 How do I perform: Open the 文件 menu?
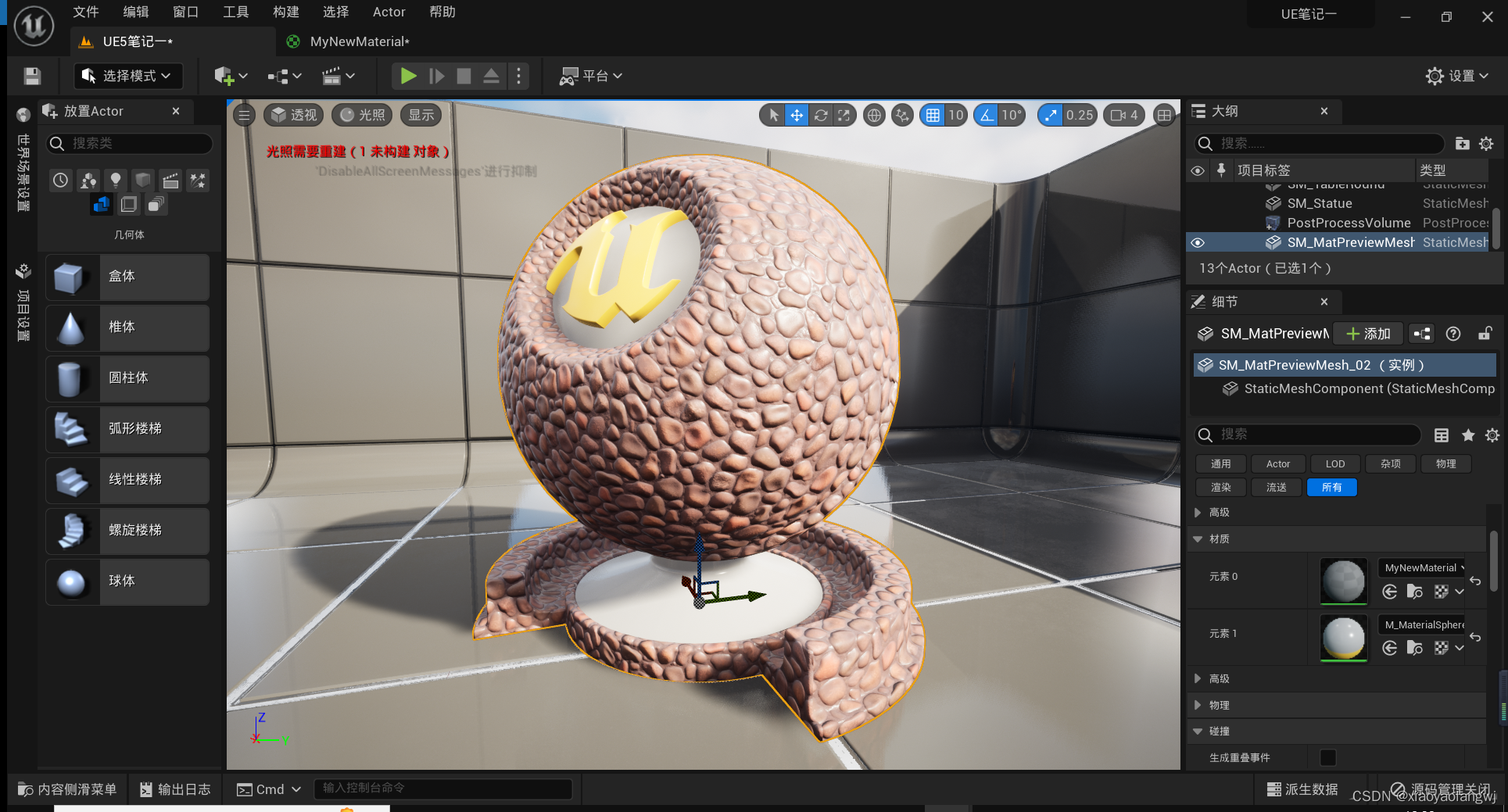[86, 12]
